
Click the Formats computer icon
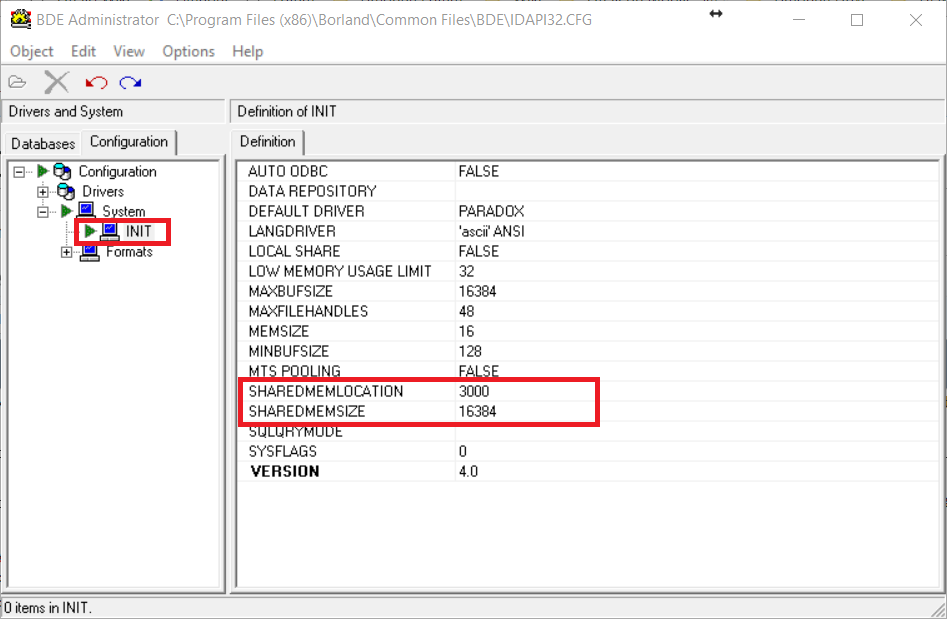click(x=89, y=252)
